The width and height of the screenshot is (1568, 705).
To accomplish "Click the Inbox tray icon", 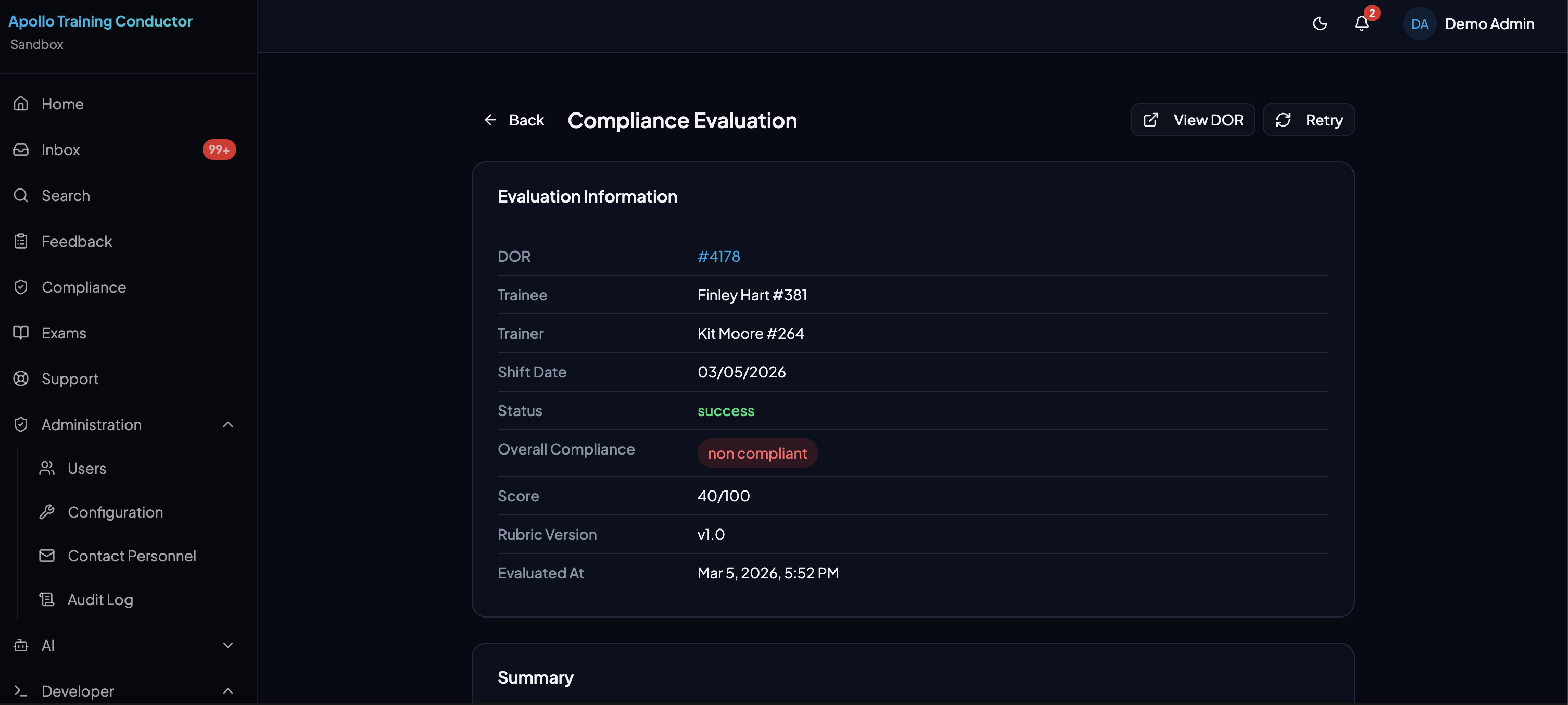I will (21, 149).
